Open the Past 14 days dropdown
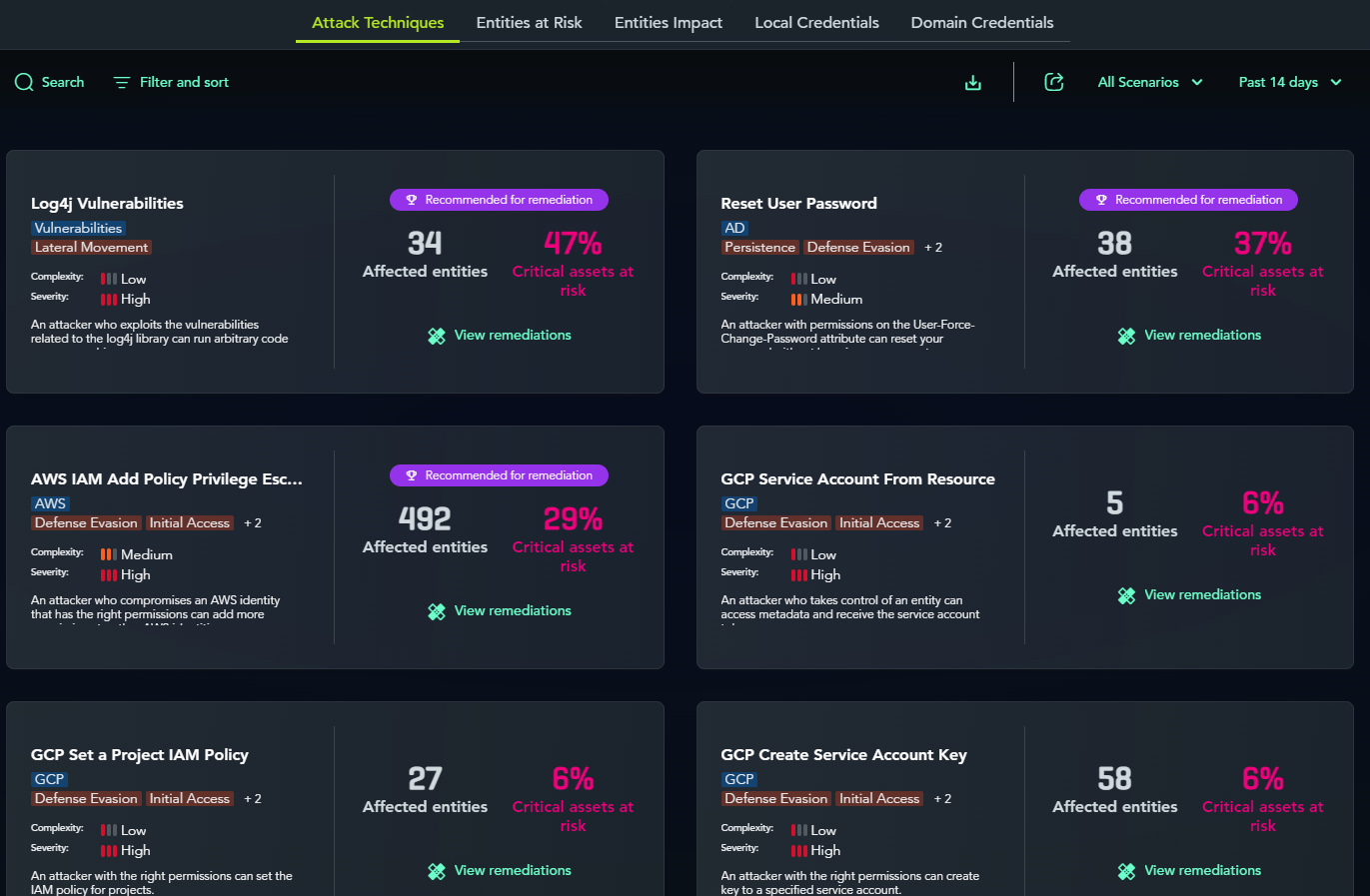This screenshot has width=1370, height=896. pos(1290,82)
